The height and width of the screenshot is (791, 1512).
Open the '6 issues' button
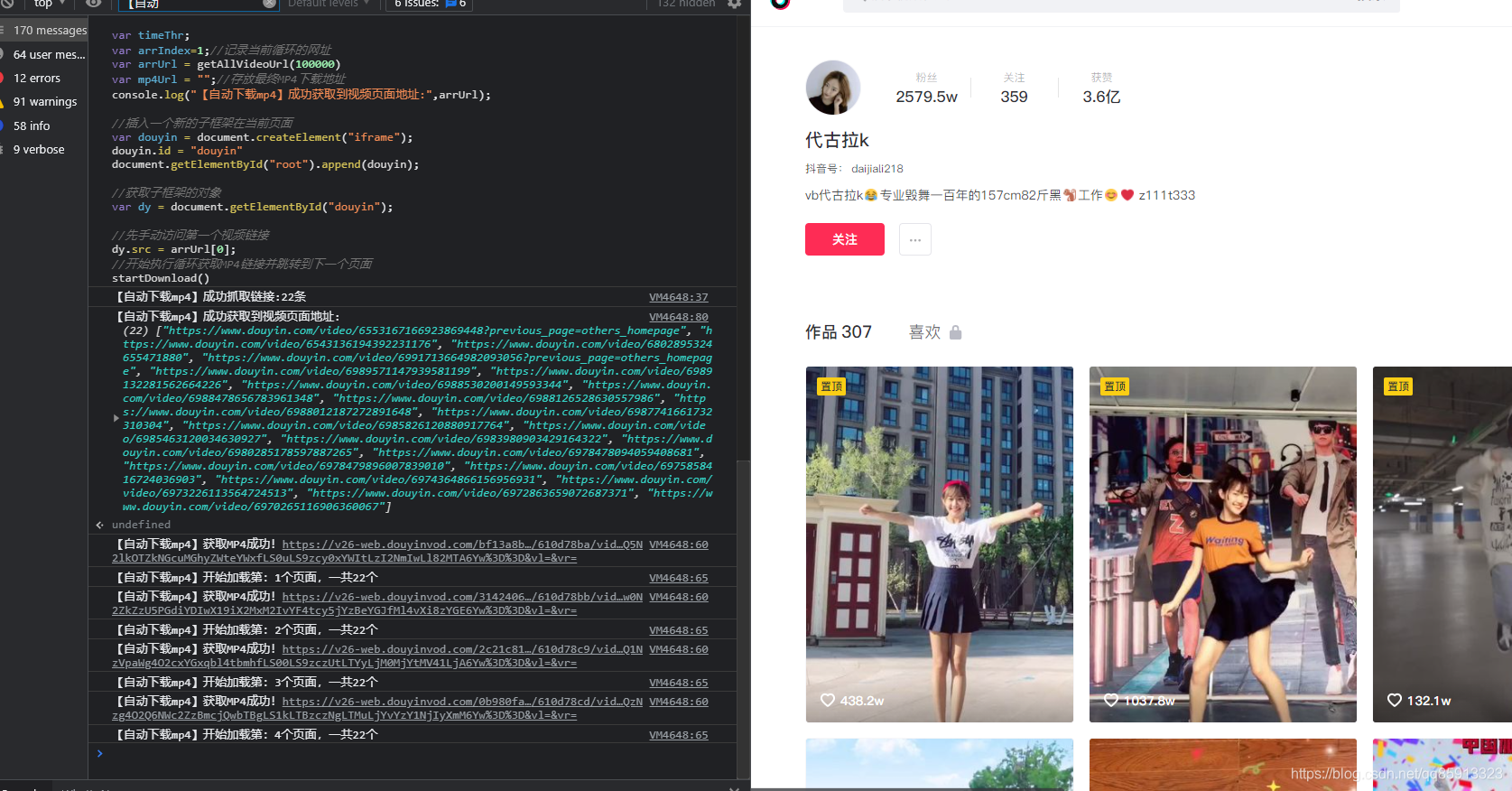(x=430, y=4)
